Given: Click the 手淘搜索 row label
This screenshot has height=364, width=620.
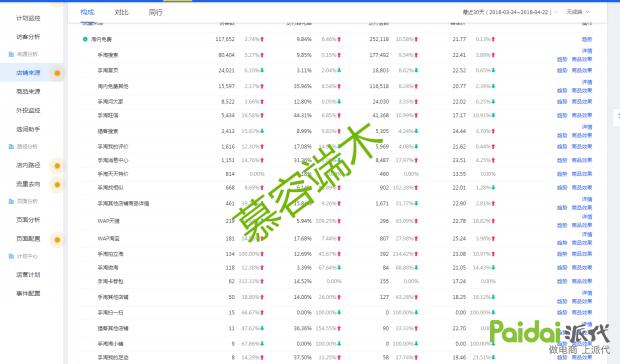Looking at the screenshot, I should click(x=108, y=55).
